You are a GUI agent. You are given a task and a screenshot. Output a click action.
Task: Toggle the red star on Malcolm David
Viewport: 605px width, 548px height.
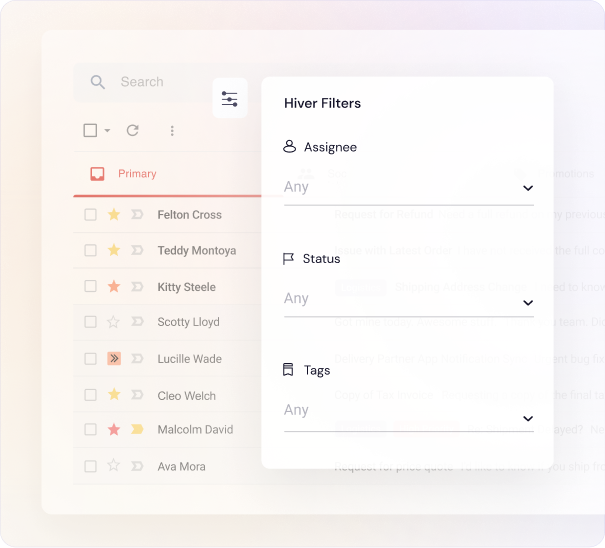(114, 429)
